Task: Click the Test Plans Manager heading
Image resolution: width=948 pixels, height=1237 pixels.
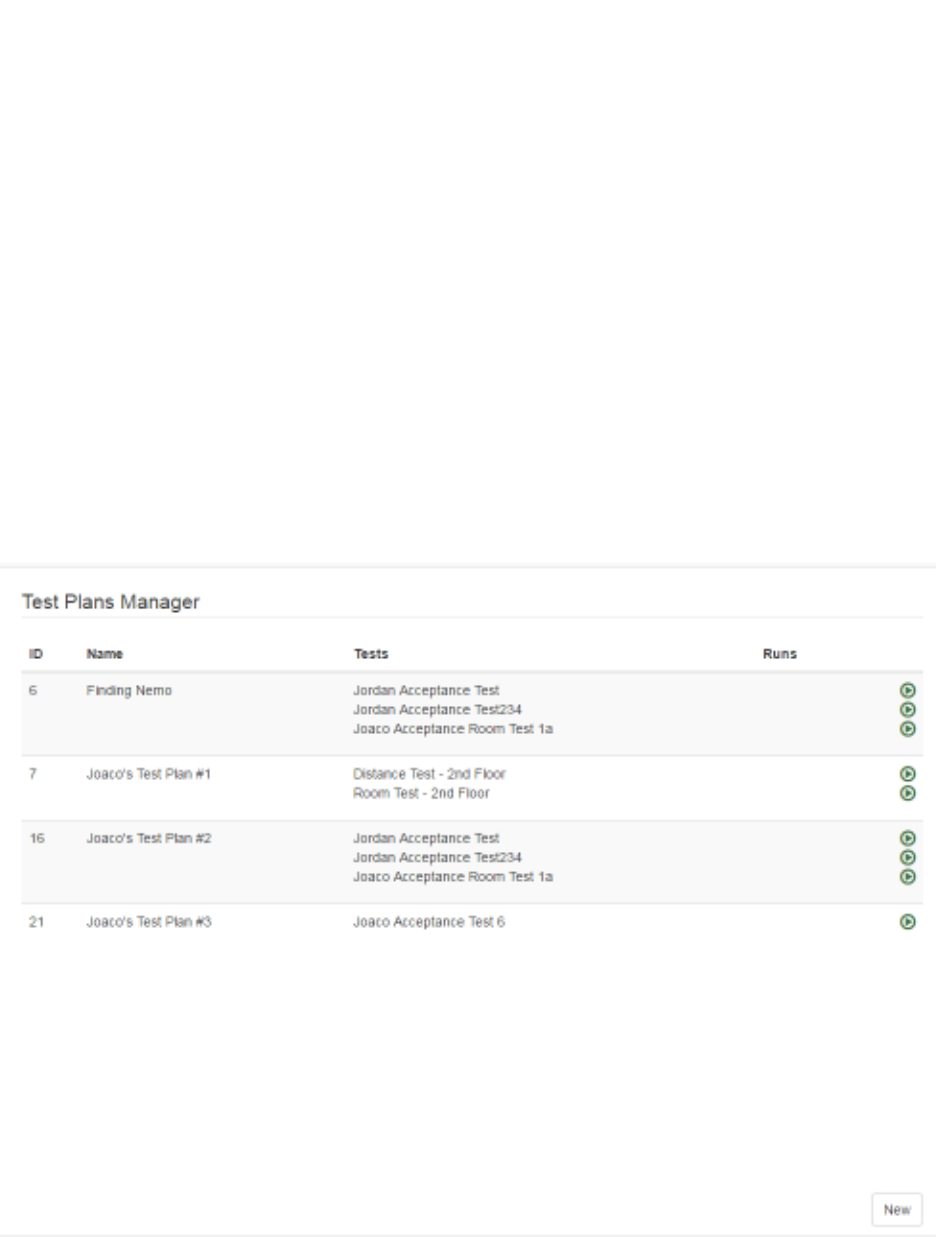Action: click(x=111, y=602)
